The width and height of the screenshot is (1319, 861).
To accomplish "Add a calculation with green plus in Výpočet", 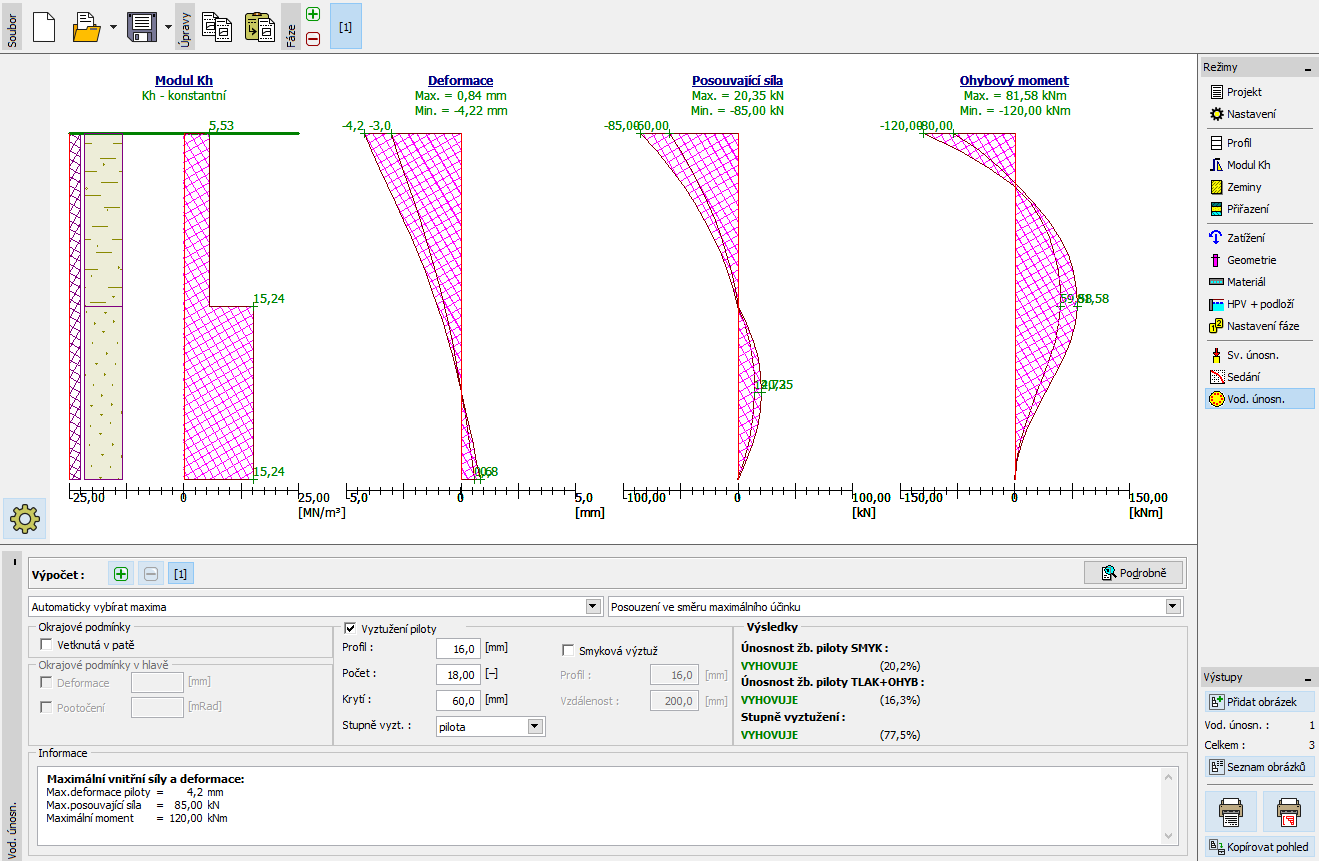I will click(121, 574).
